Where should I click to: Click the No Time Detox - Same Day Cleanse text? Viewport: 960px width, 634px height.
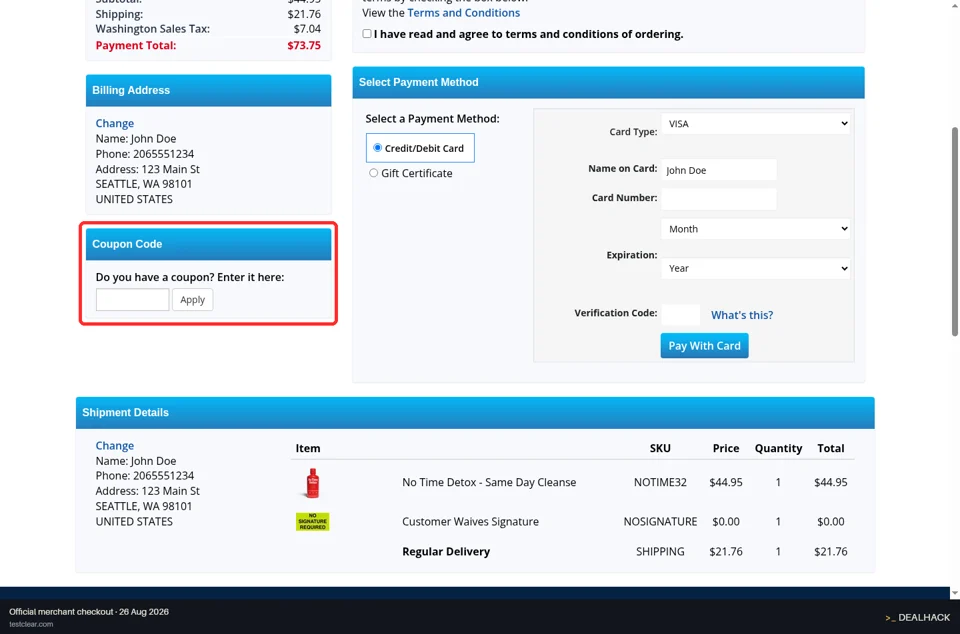(489, 482)
